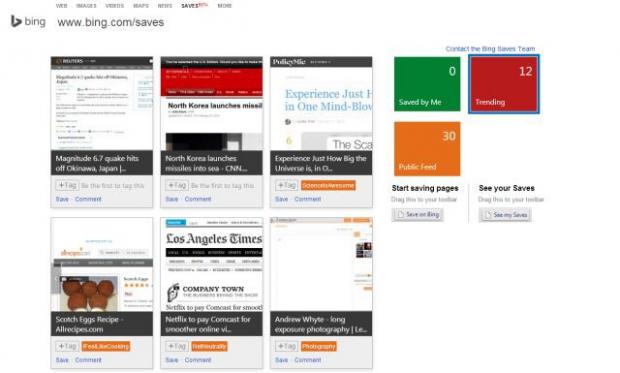Add a tag to the North Korea card
This screenshot has height=373, width=620.
pos(177,185)
